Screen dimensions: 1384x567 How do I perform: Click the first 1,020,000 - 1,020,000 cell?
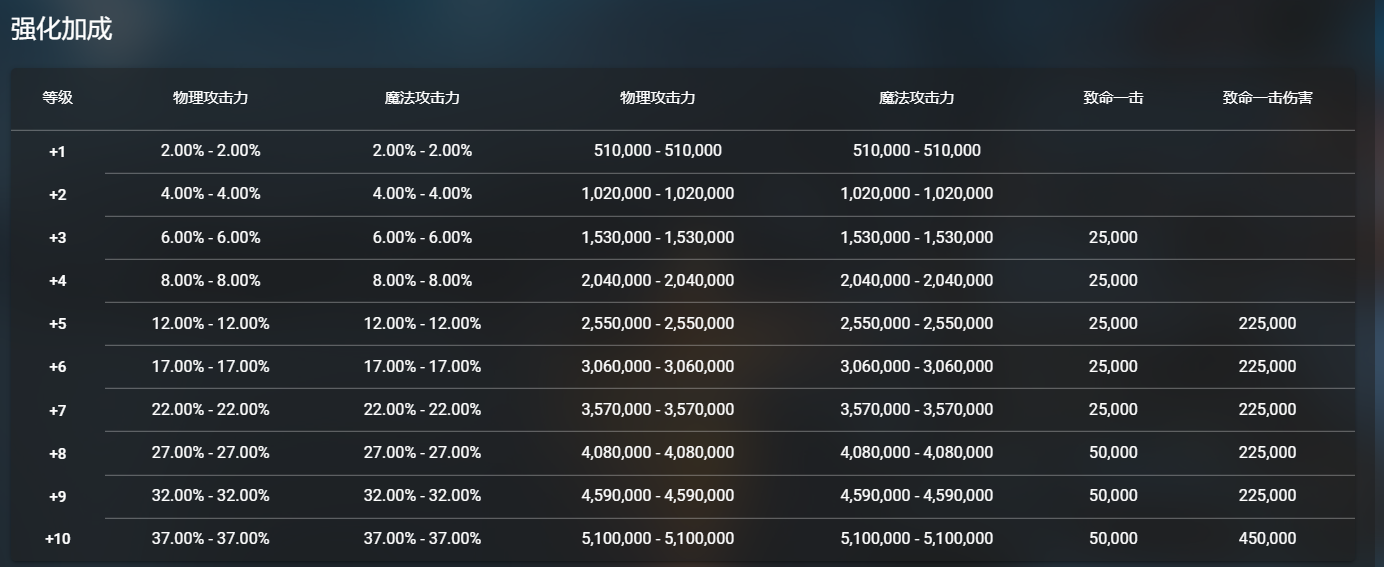tap(657, 194)
